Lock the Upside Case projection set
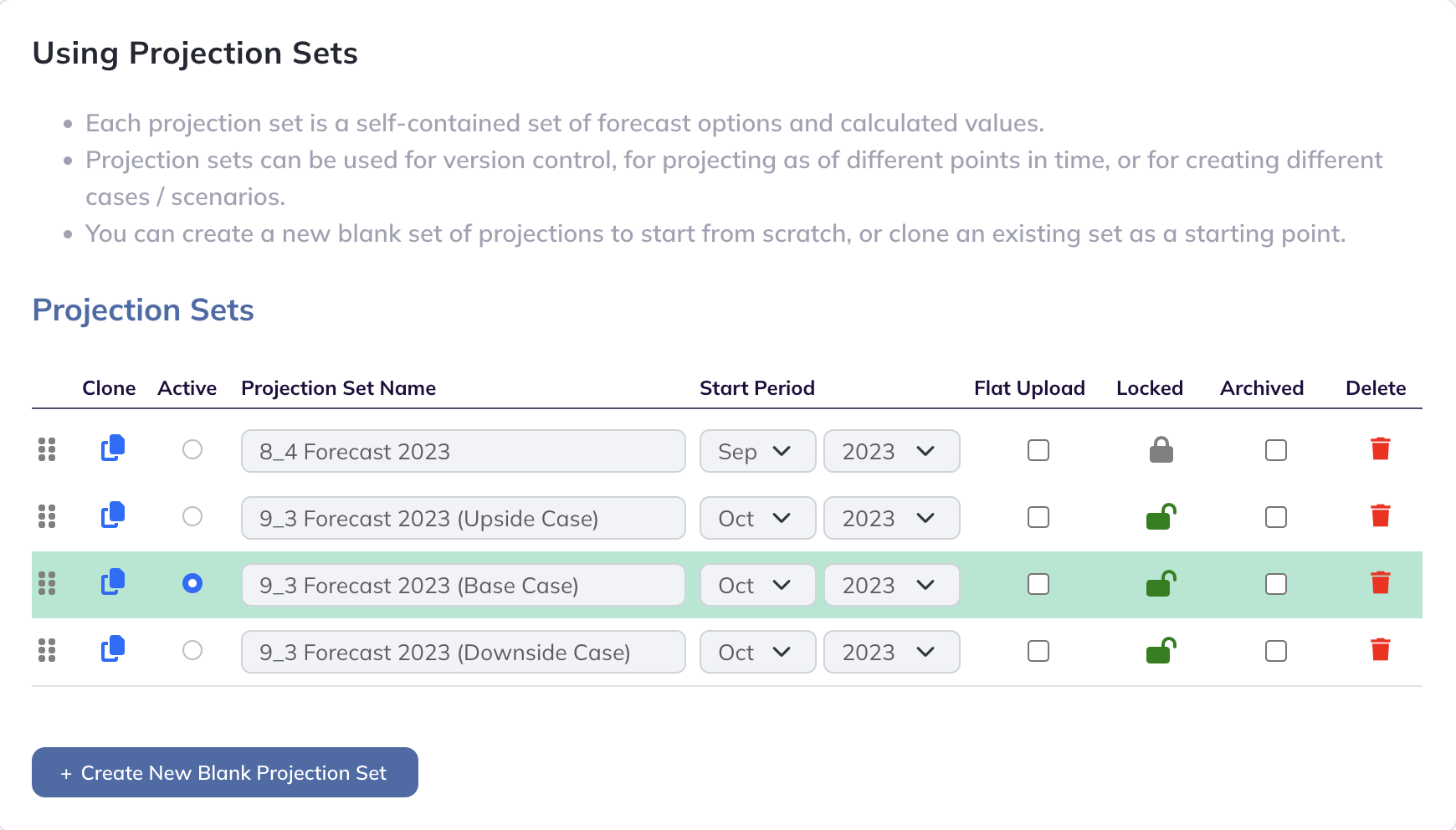Screen dimensions: 1456x830 point(1161,516)
